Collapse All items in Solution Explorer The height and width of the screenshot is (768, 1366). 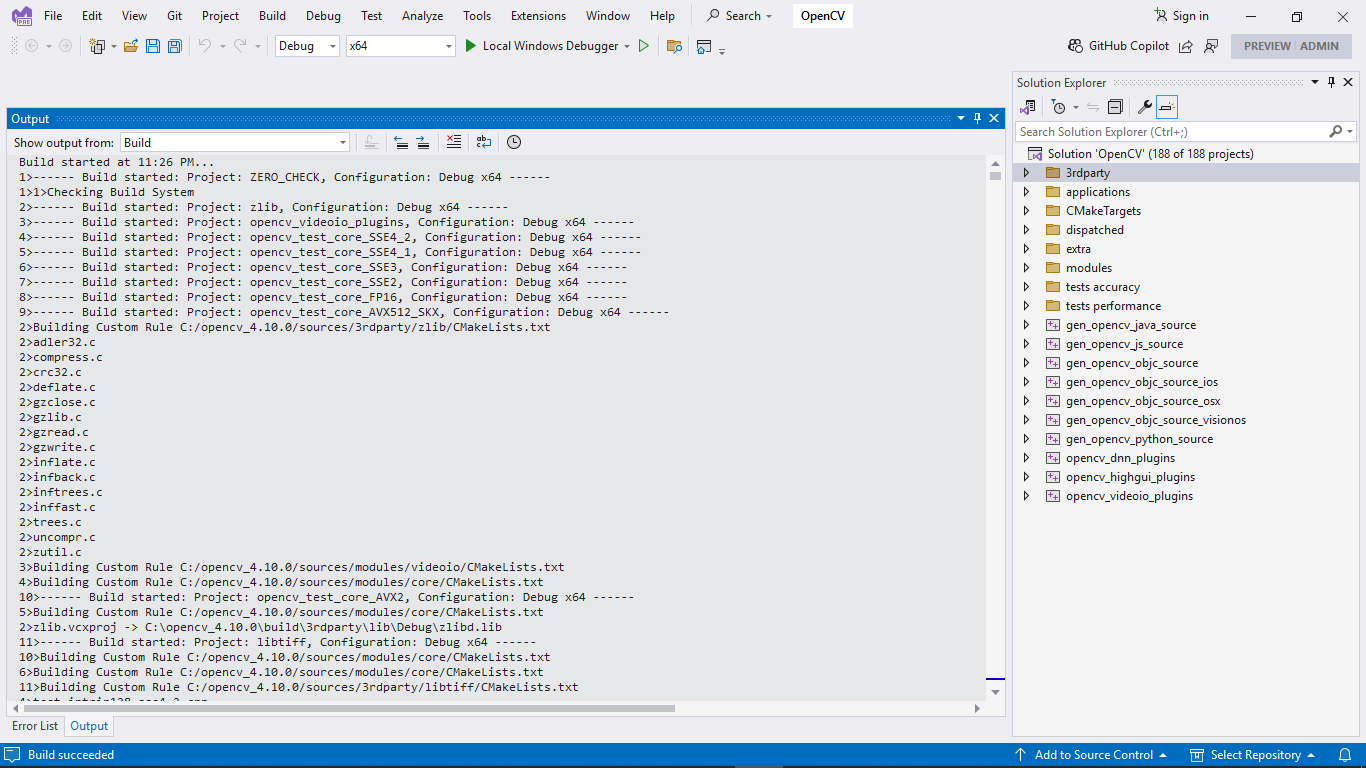click(1116, 107)
